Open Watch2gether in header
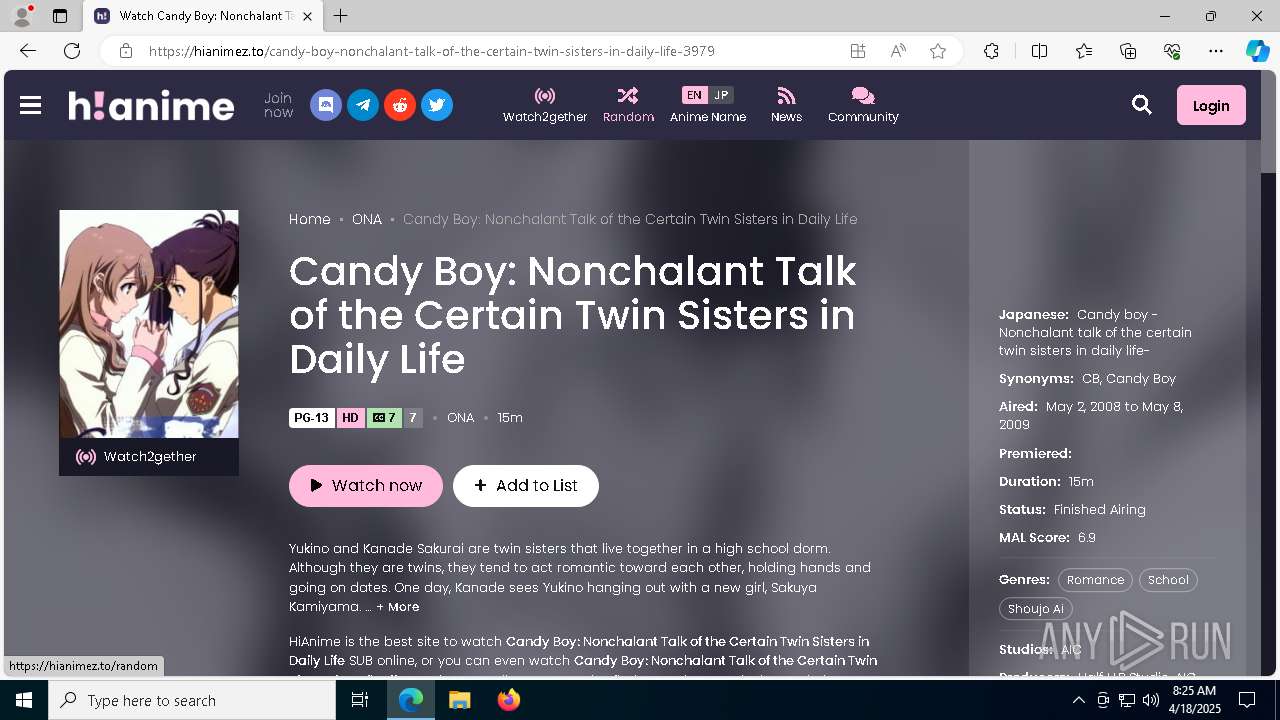 coord(545,105)
